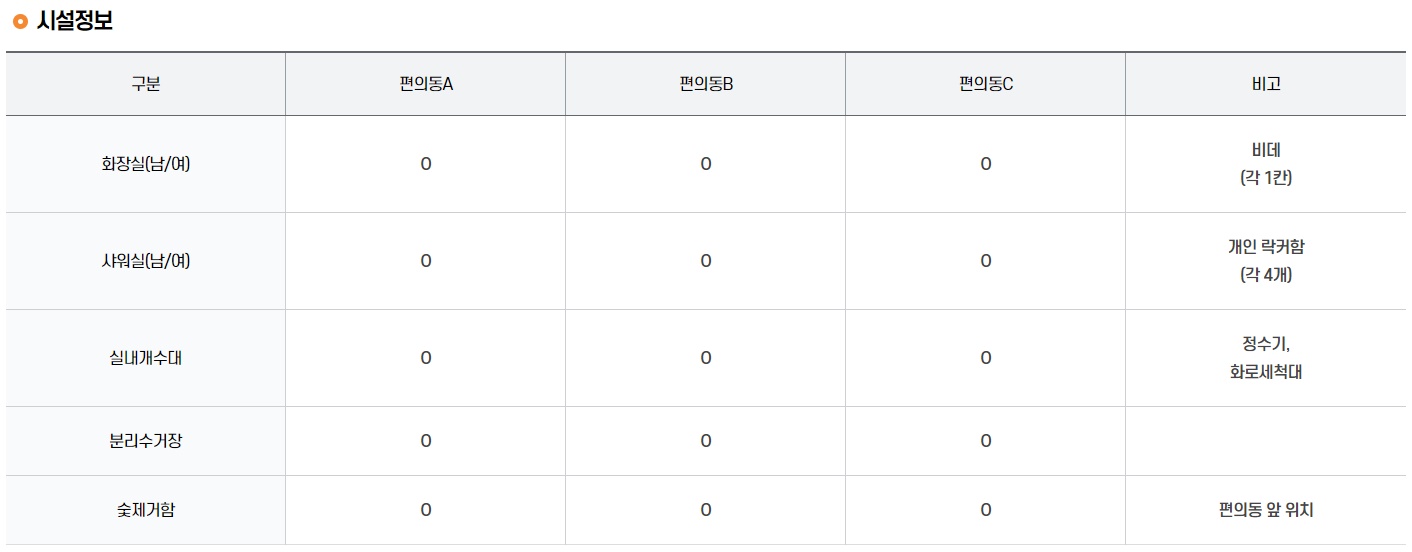Select the 편의동C column header
Image resolution: width=1412 pixels, height=552 pixels.
pyautogui.click(x=986, y=84)
